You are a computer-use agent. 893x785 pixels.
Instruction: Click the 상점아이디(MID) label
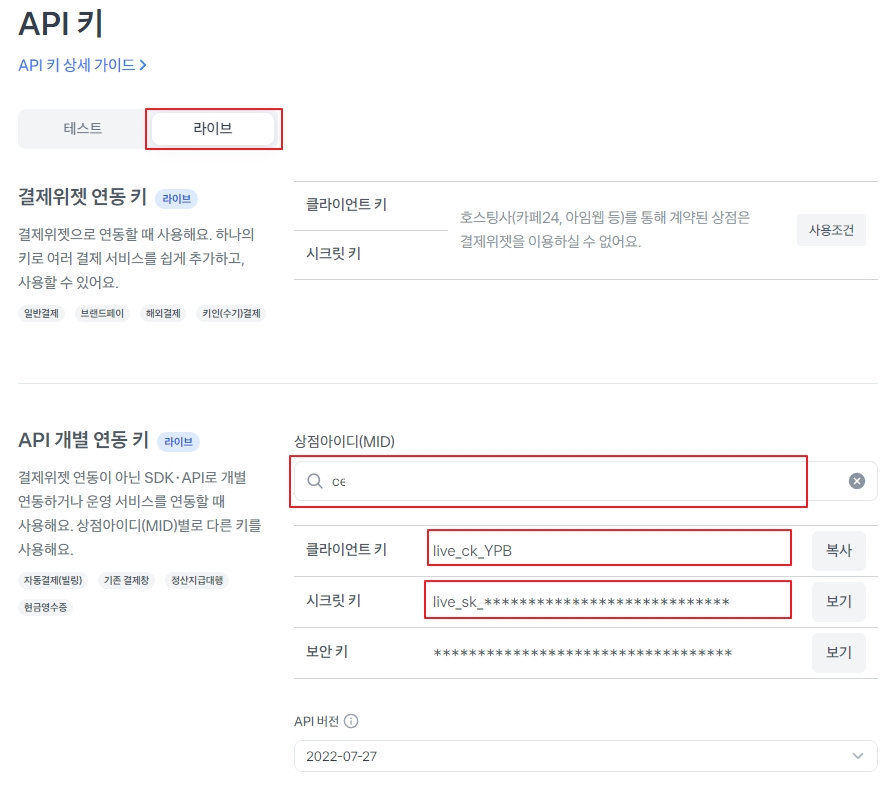point(345,441)
